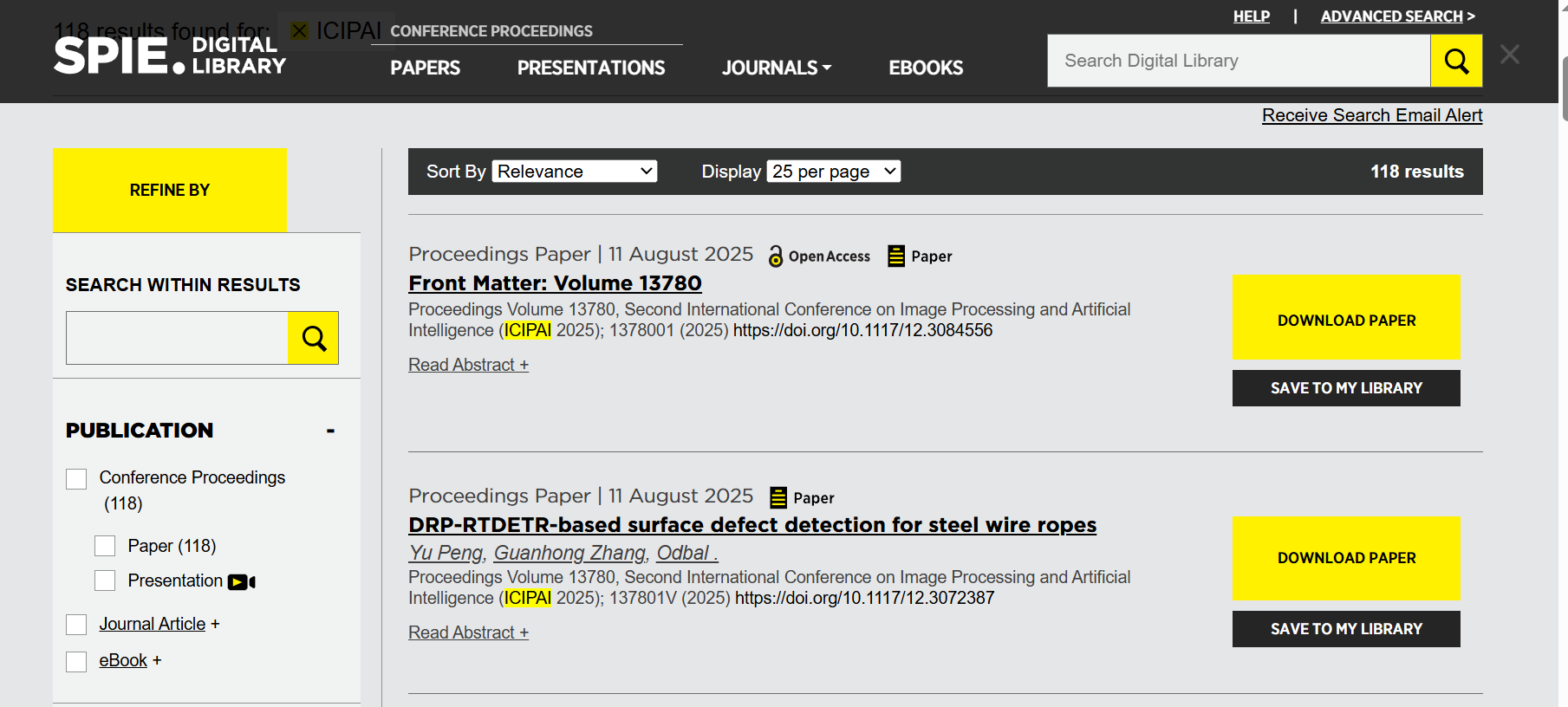
Task: Click the yellow header search magnifier icon
Action: [1456, 61]
